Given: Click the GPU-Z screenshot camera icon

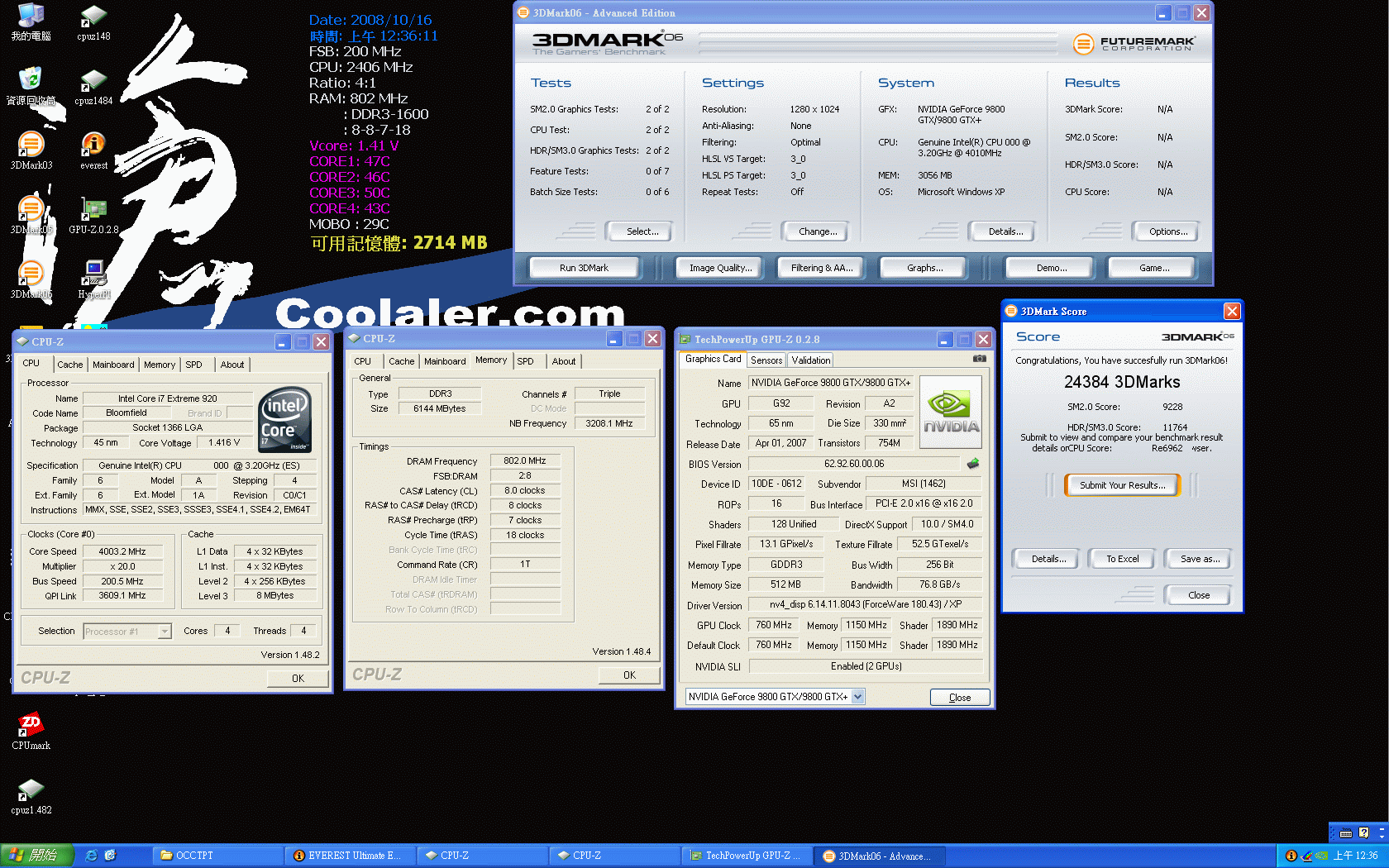Looking at the screenshot, I should point(979,359).
